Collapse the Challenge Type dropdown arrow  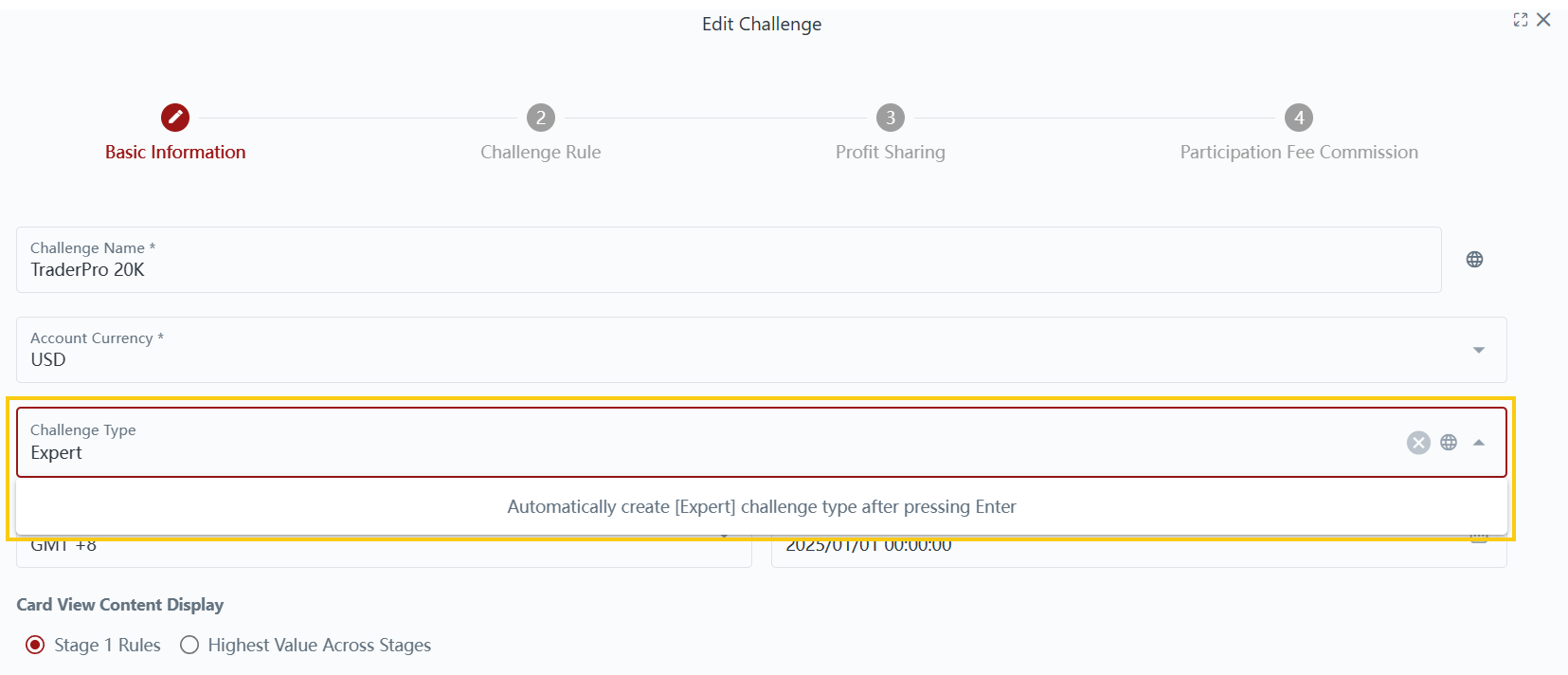[x=1479, y=443]
